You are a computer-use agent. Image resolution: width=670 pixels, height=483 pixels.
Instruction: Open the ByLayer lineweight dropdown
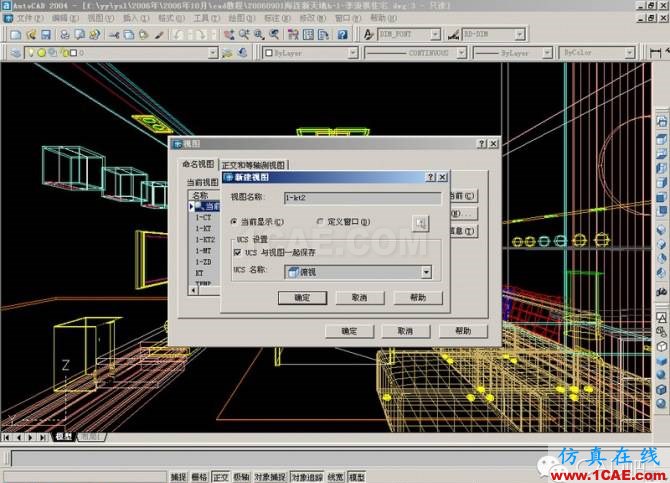point(547,53)
